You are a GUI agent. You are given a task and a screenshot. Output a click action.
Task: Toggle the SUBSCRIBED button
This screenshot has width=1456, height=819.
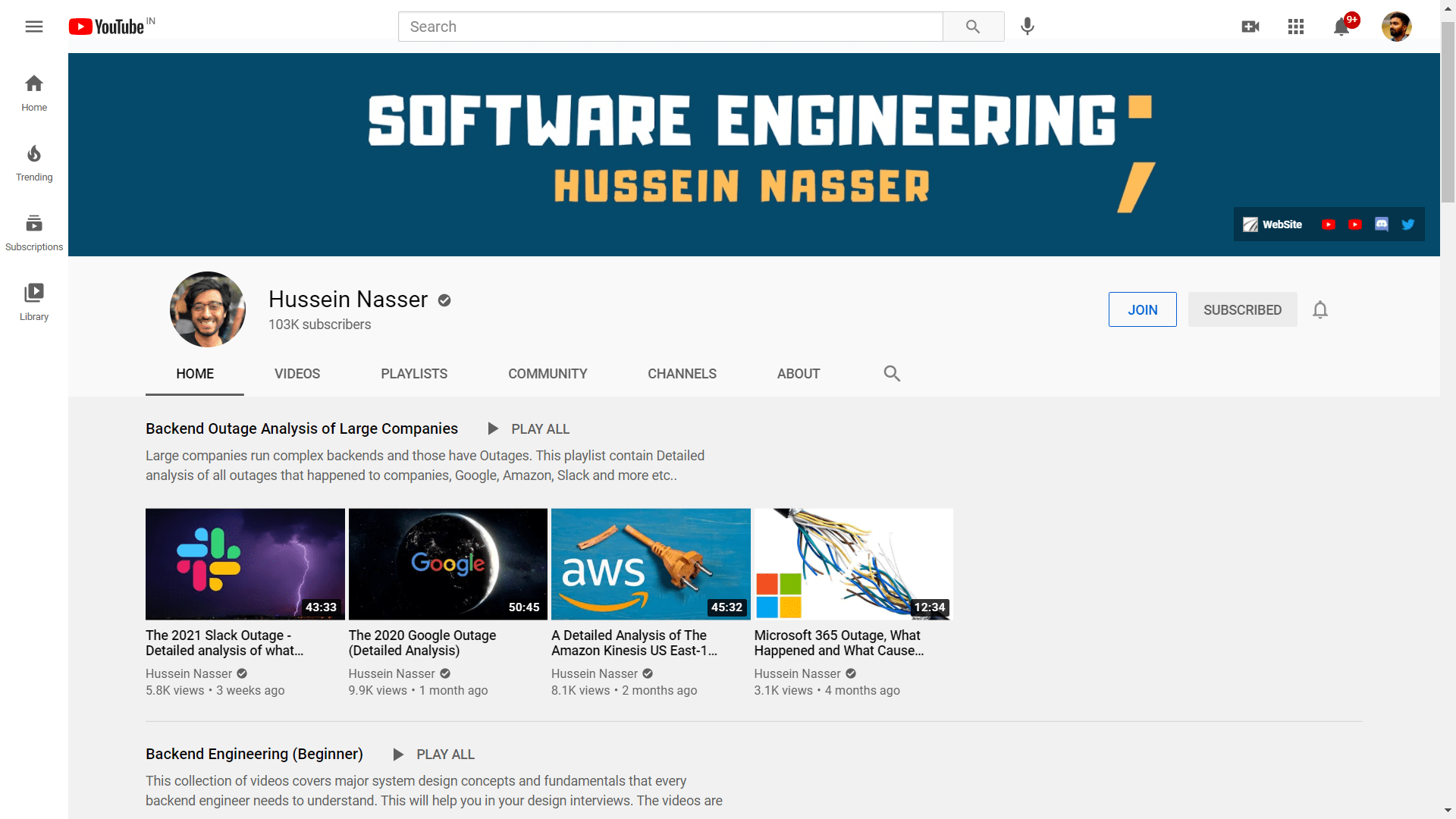click(x=1242, y=309)
